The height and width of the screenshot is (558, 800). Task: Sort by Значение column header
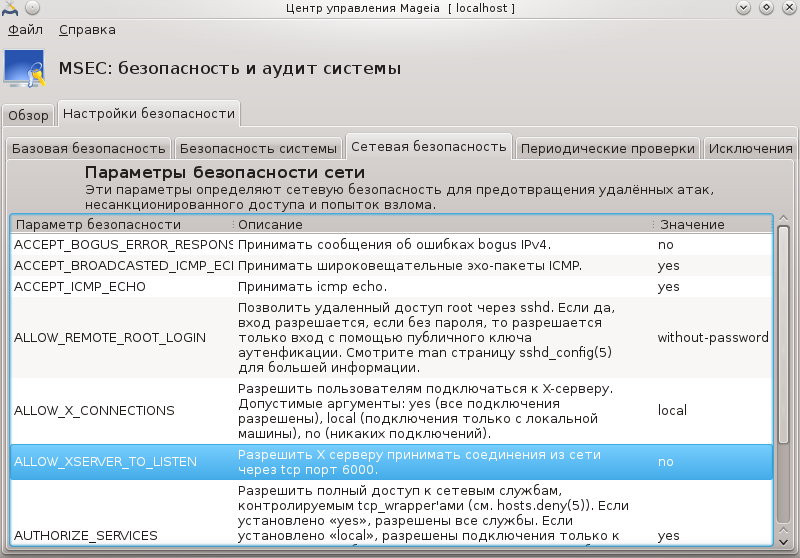coord(713,224)
